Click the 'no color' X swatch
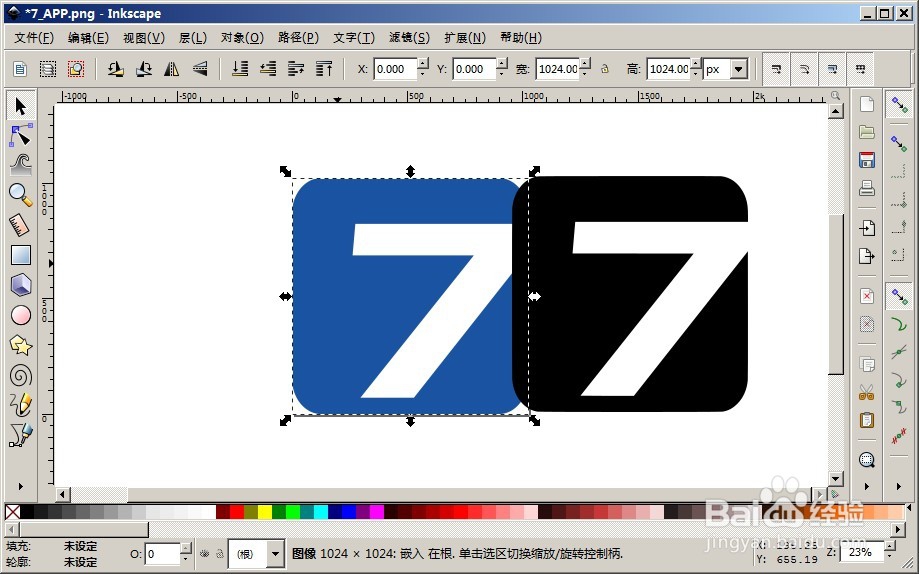The height and width of the screenshot is (574, 919). coord(12,512)
